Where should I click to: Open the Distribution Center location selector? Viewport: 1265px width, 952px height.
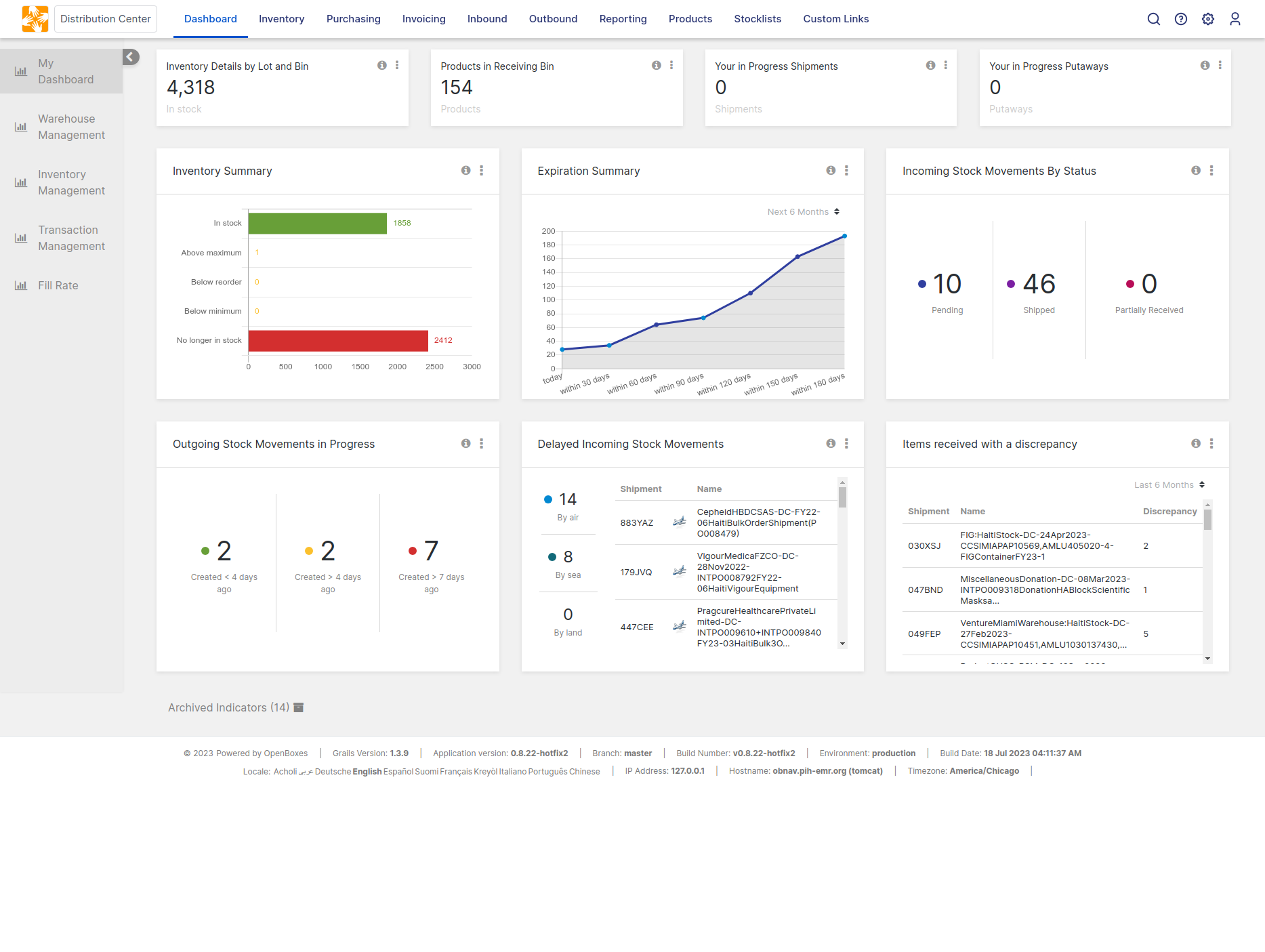(106, 19)
